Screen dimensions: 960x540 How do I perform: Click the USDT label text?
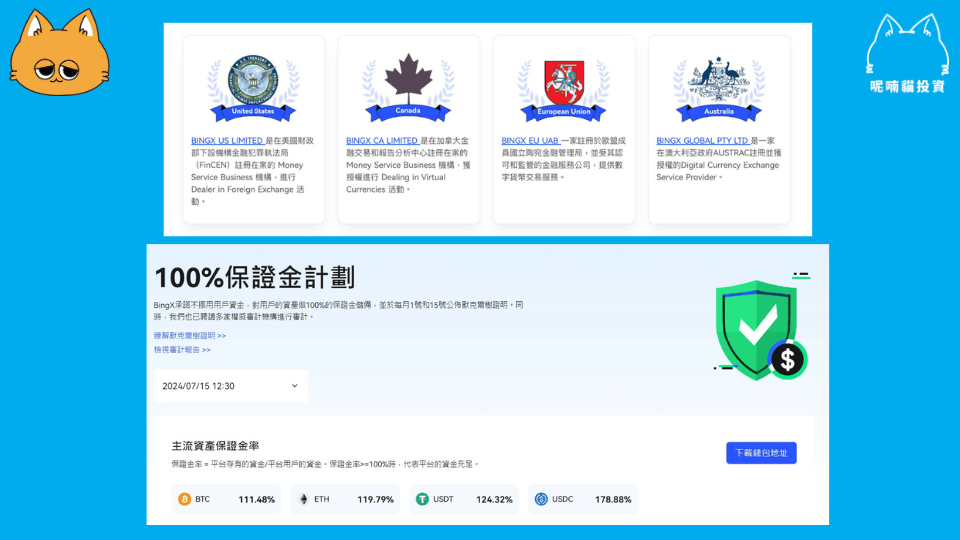(x=443, y=499)
